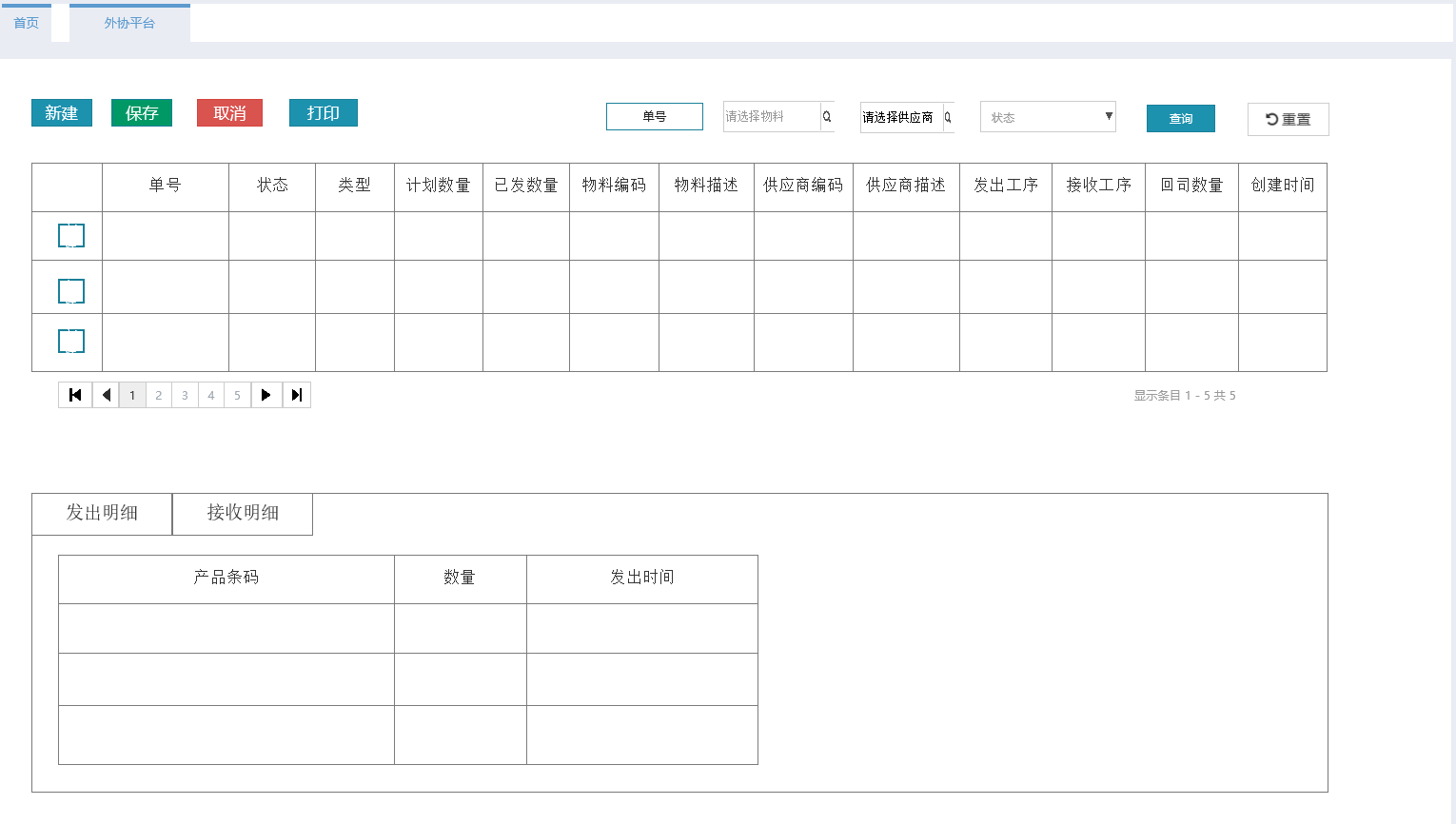Go to the first page with the pagination icon
Viewport: 1456px width, 824px height.
point(75,395)
